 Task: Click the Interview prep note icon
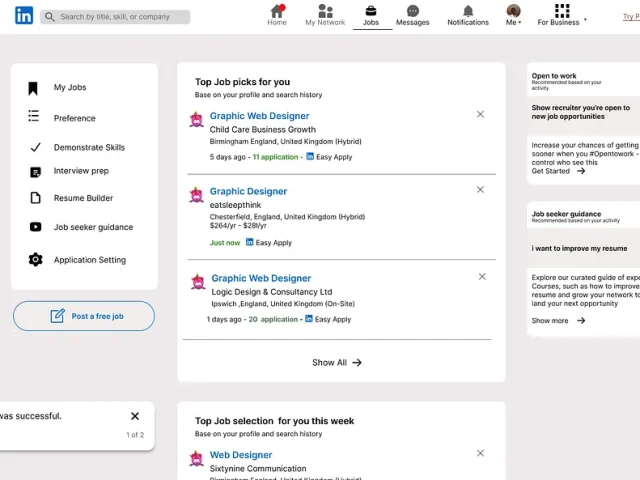pos(36,172)
